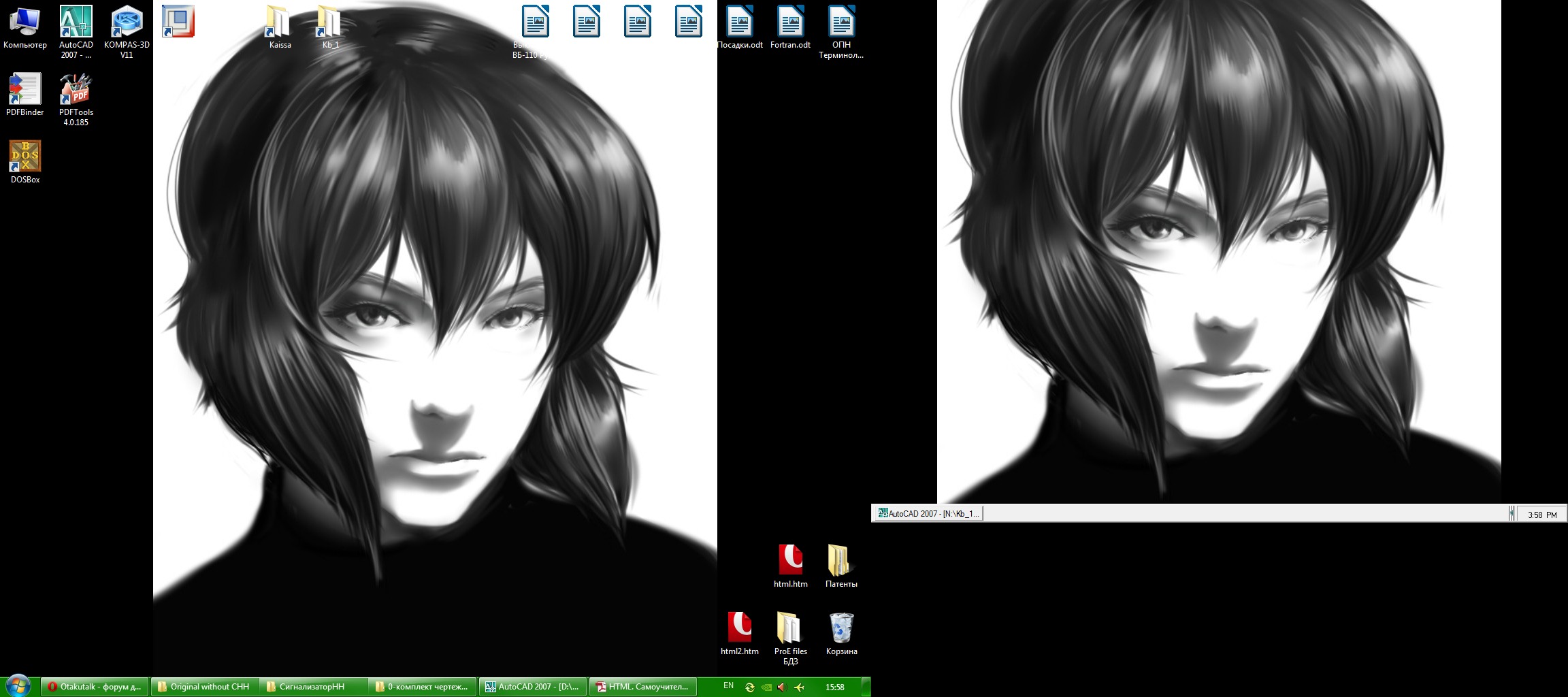
Task: Open the AutoCAD 2007 desktop shortcut
Action: point(76,22)
